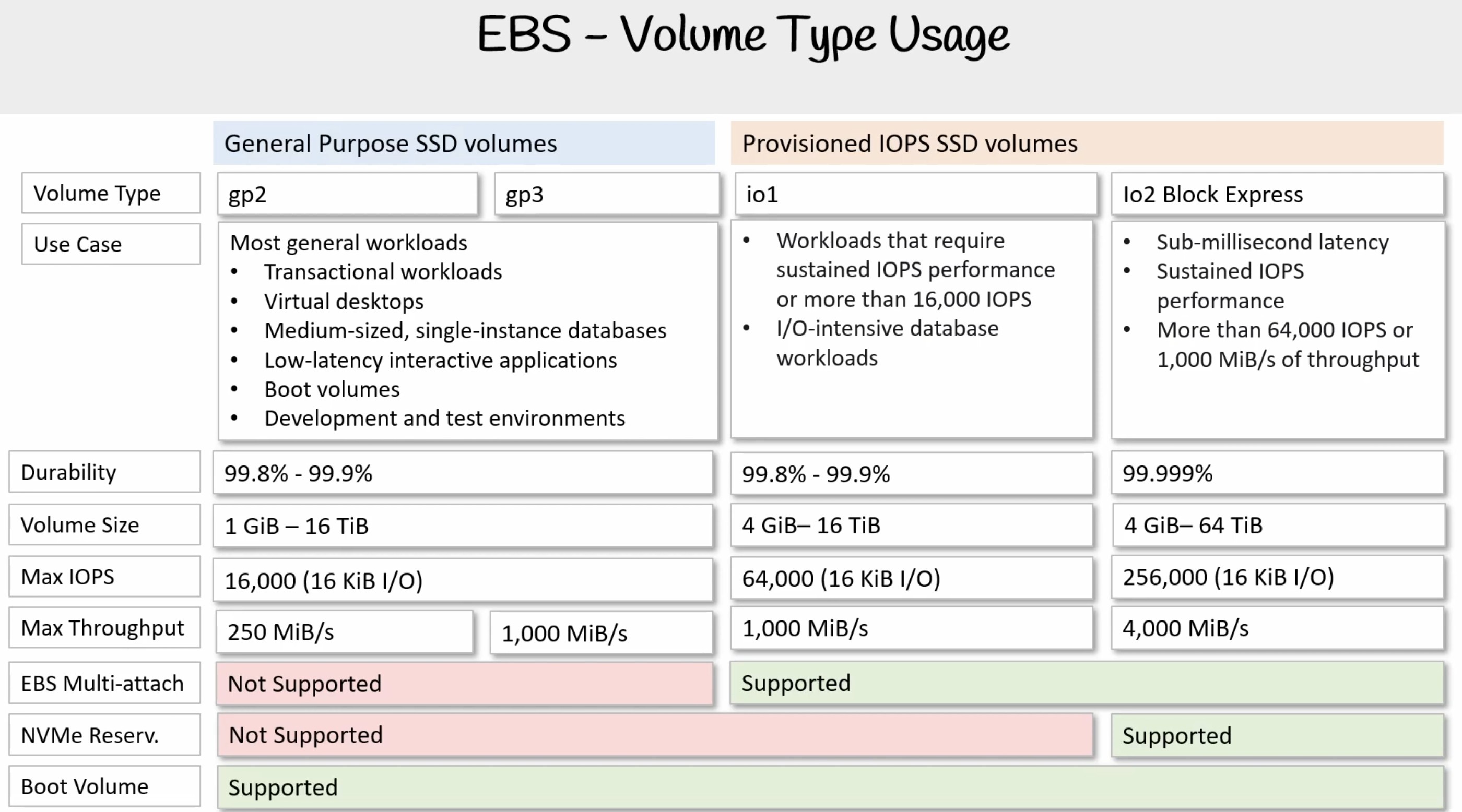Click the 250 MiB/s throughput cell
This screenshot has width=1462, height=812.
tap(344, 631)
